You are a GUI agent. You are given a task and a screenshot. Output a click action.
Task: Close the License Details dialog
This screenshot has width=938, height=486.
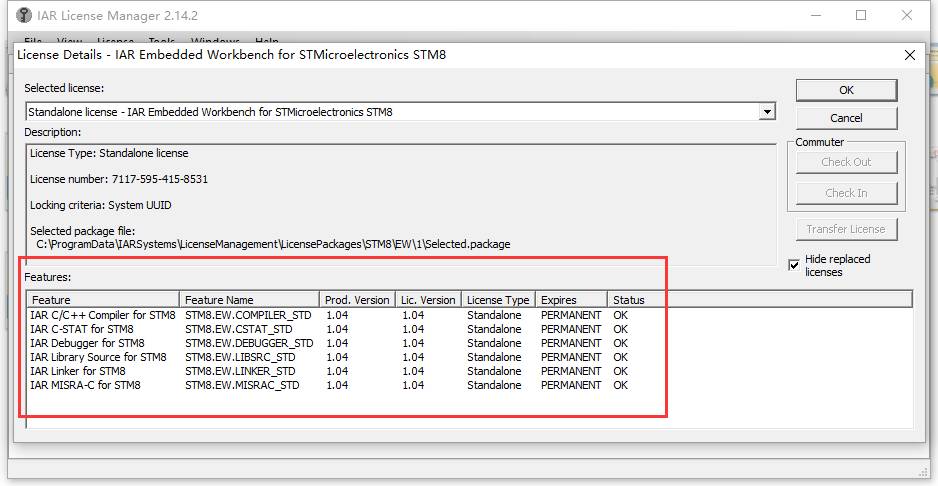(910, 56)
